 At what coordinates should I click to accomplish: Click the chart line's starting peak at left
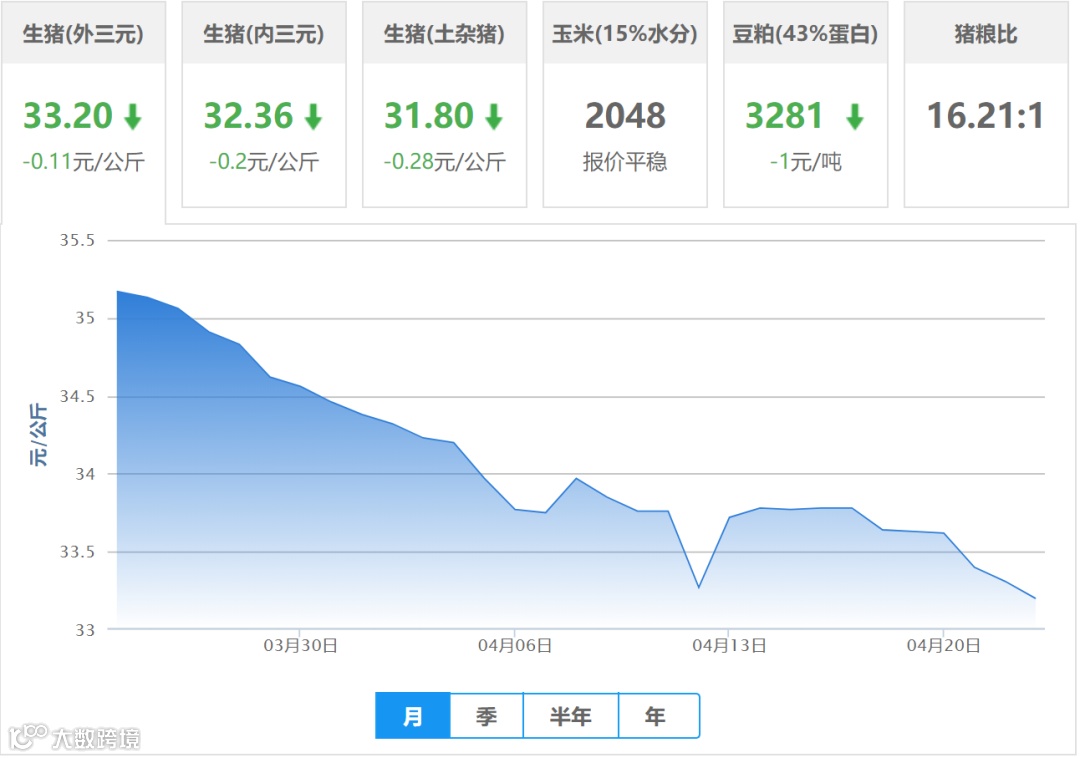[118, 291]
